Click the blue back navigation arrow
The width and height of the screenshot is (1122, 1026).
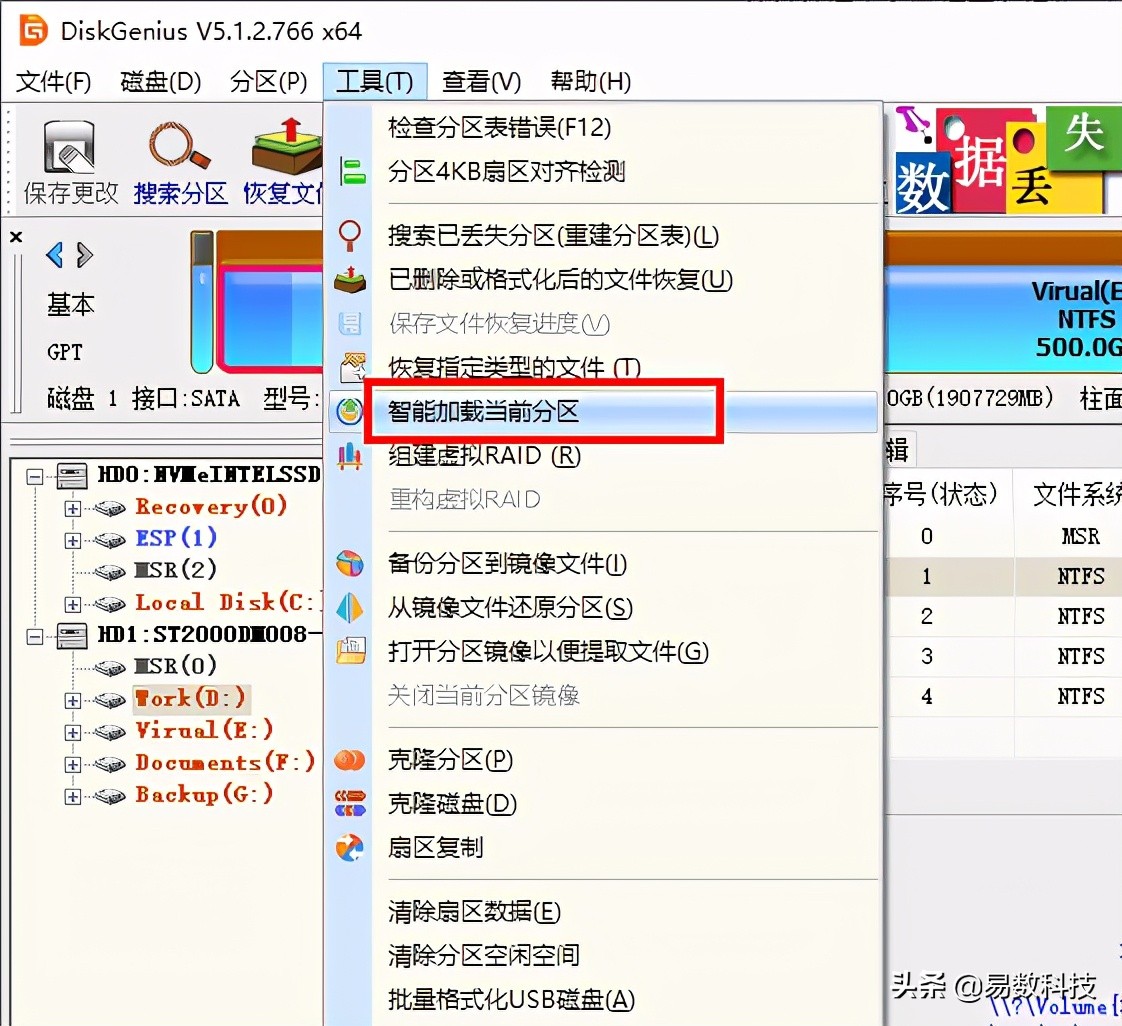[x=54, y=255]
